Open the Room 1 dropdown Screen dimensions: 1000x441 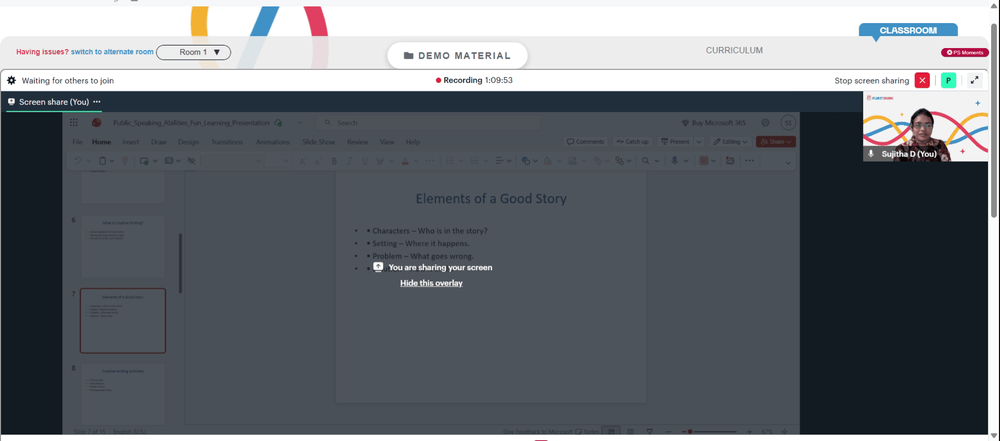pos(193,52)
